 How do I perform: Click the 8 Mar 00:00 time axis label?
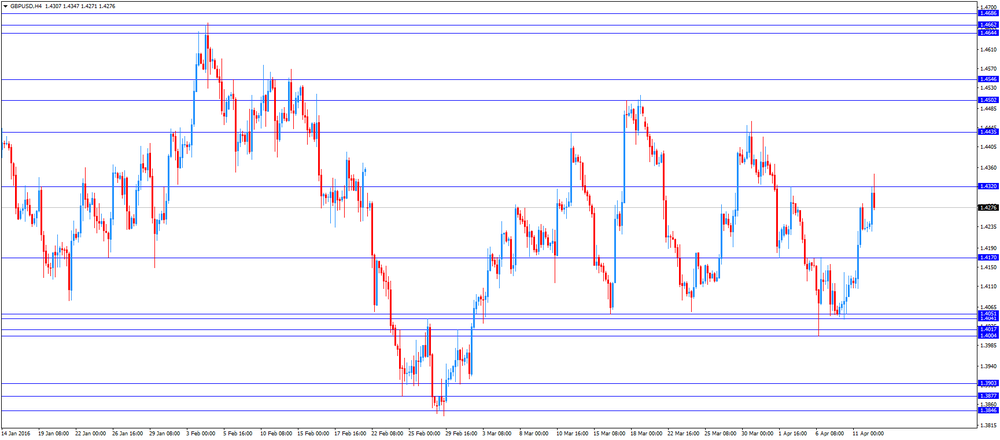(x=533, y=433)
